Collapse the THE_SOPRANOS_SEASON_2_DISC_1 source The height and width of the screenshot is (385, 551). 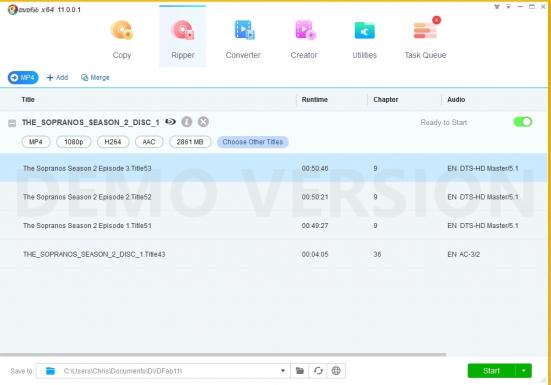click(x=12, y=123)
